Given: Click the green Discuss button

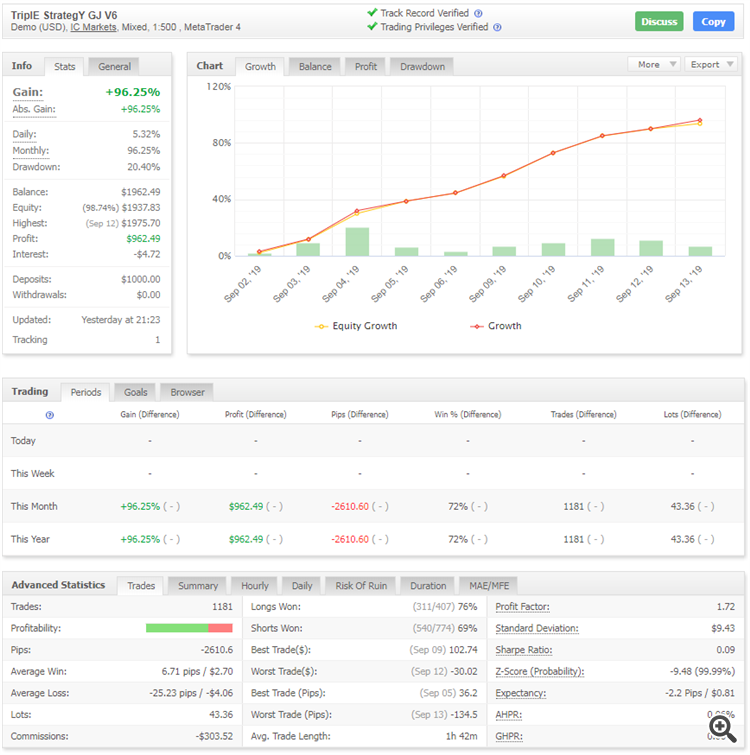Looking at the screenshot, I should pos(659,22).
